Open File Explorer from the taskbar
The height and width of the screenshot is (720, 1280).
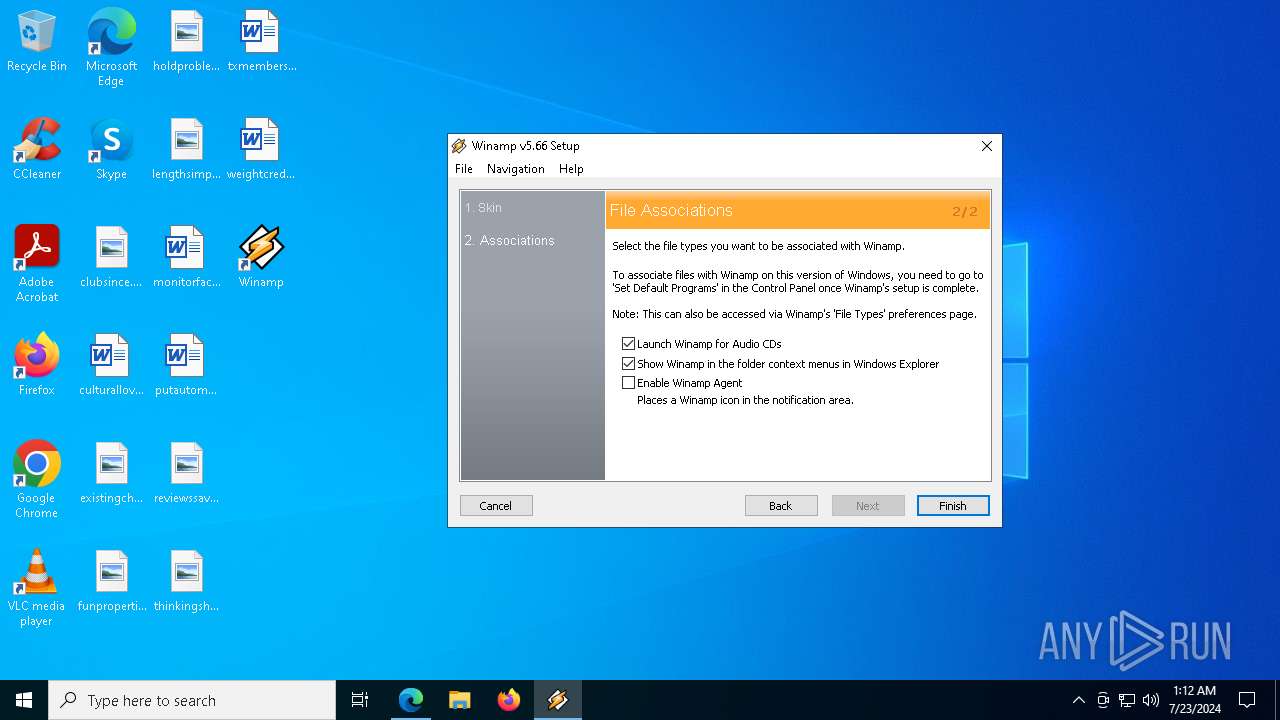[x=460, y=700]
